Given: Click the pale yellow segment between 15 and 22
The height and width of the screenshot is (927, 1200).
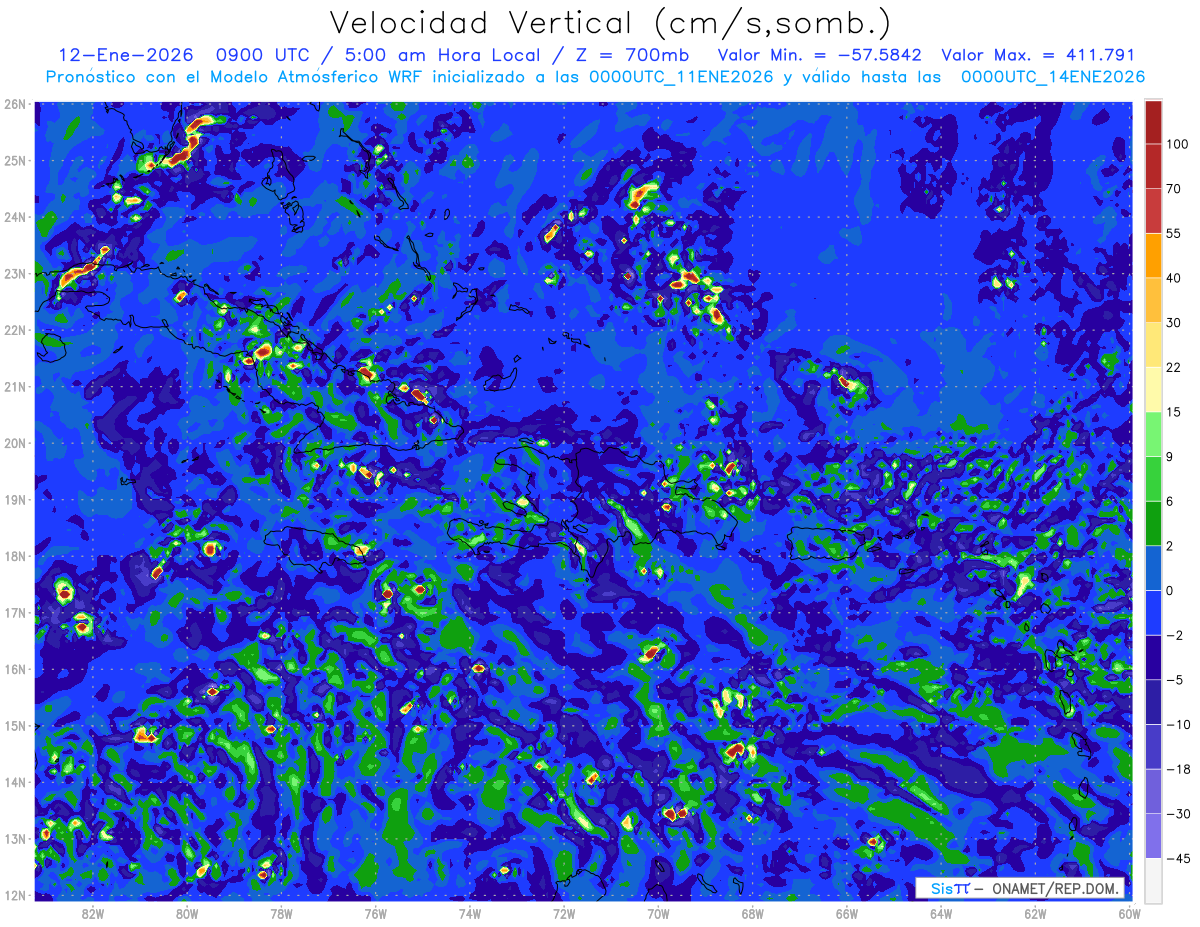Looking at the screenshot, I should click(1153, 389).
